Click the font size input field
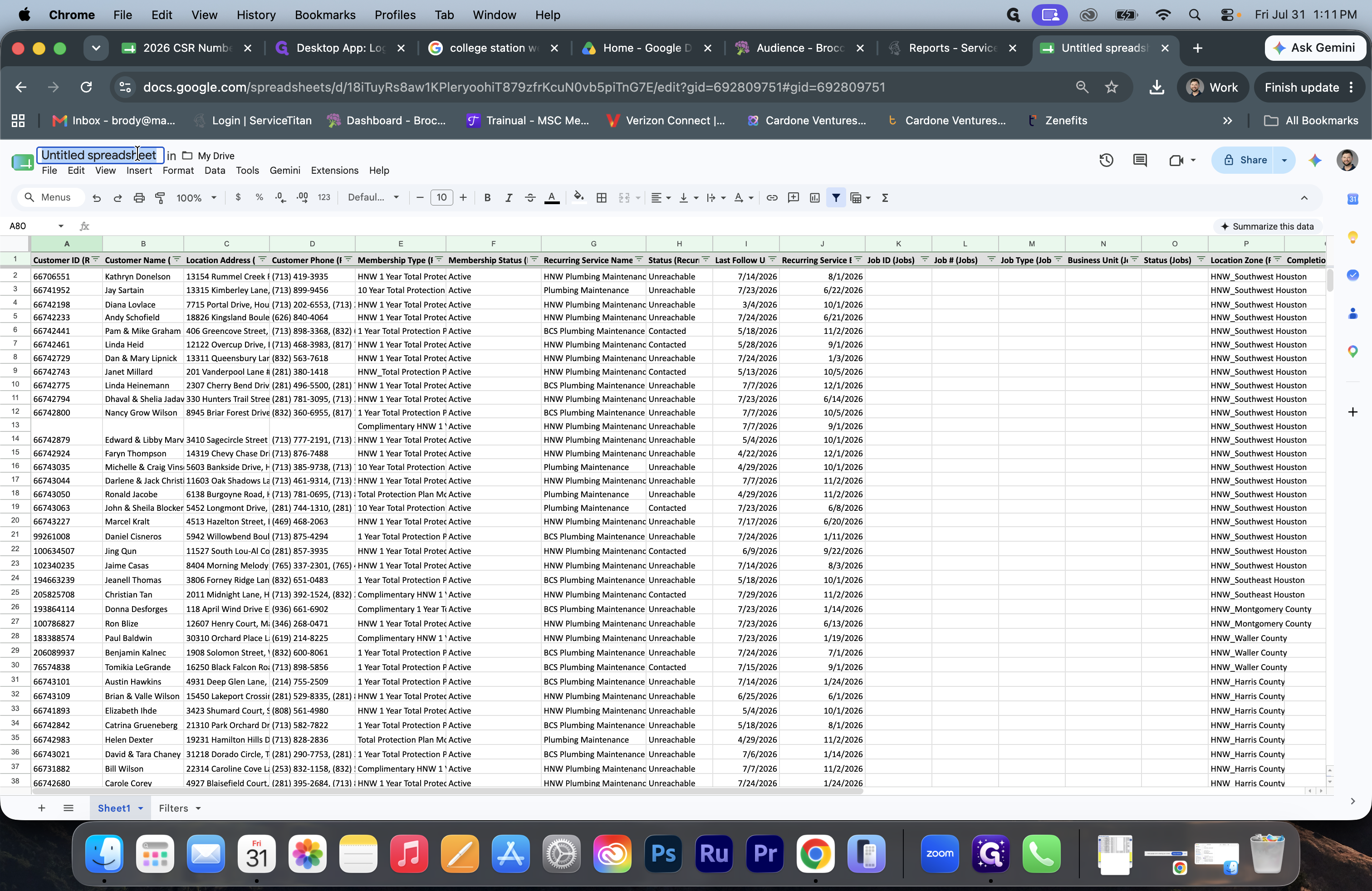 pyautogui.click(x=441, y=198)
